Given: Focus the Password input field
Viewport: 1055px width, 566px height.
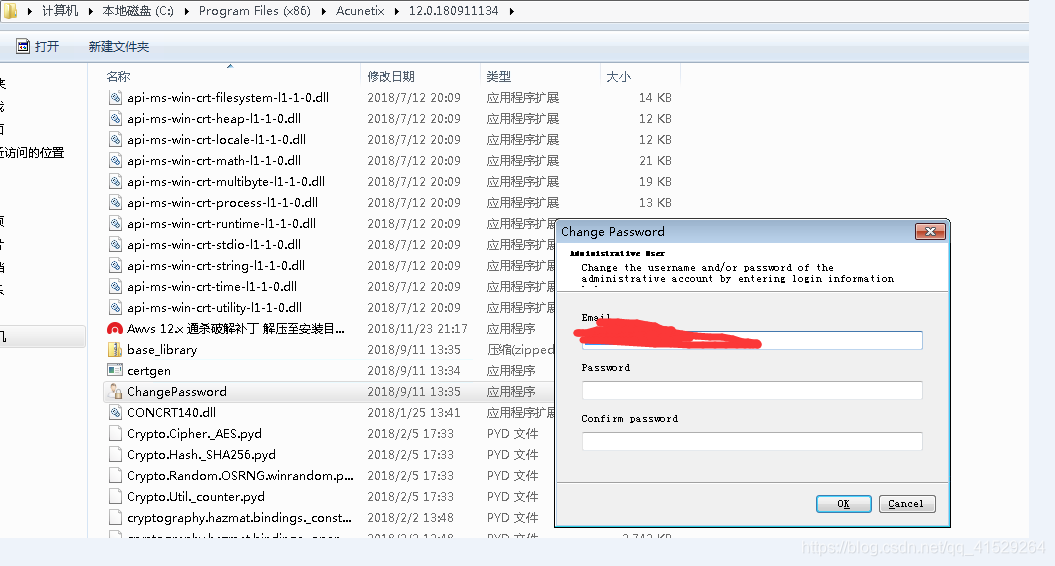Looking at the screenshot, I should point(752,390).
